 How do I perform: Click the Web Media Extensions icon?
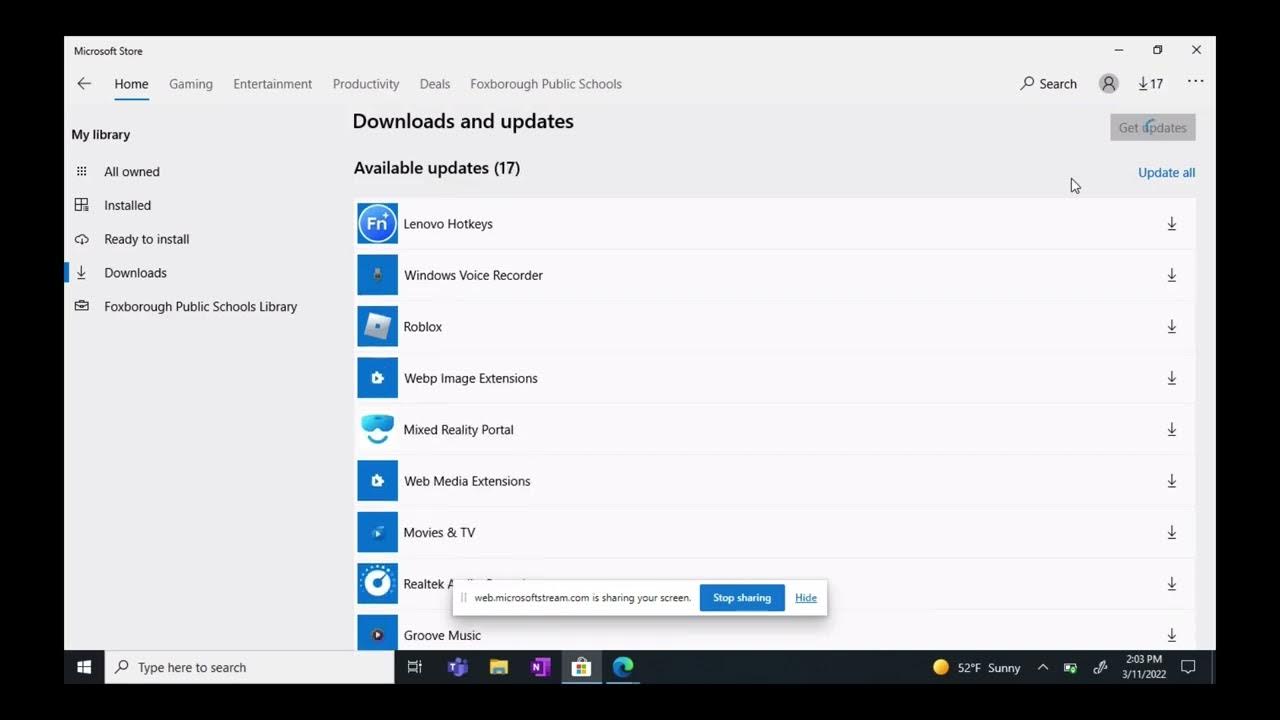(x=377, y=481)
